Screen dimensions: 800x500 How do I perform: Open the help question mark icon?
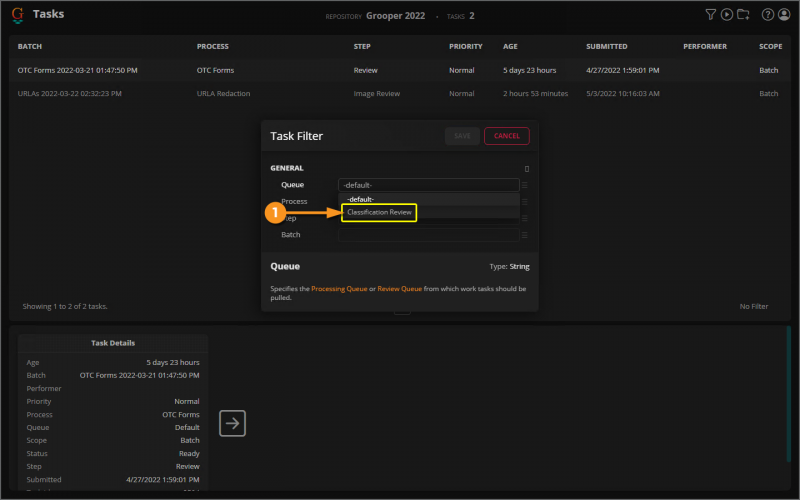767,15
